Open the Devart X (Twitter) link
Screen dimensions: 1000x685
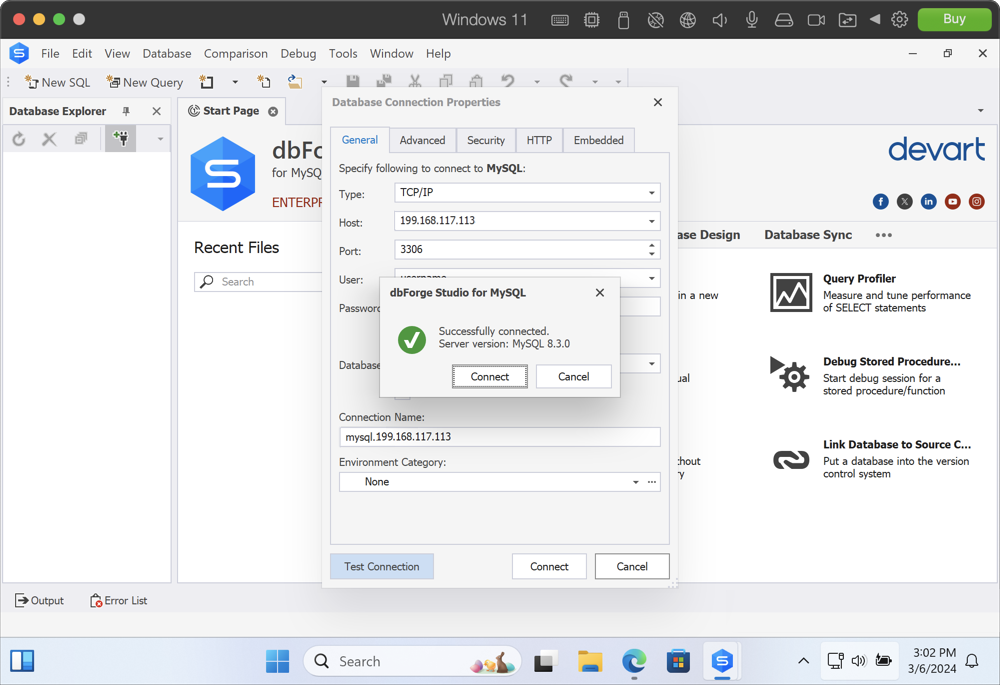905,202
